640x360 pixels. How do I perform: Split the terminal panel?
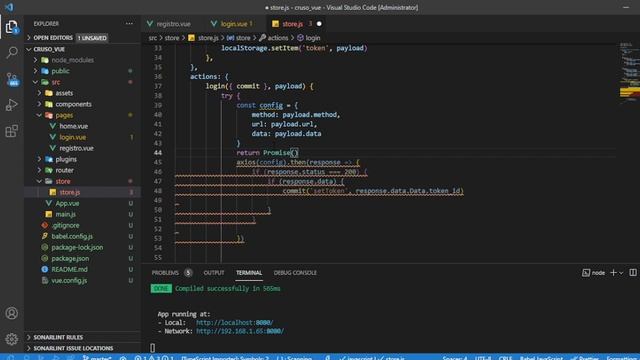click(633, 273)
